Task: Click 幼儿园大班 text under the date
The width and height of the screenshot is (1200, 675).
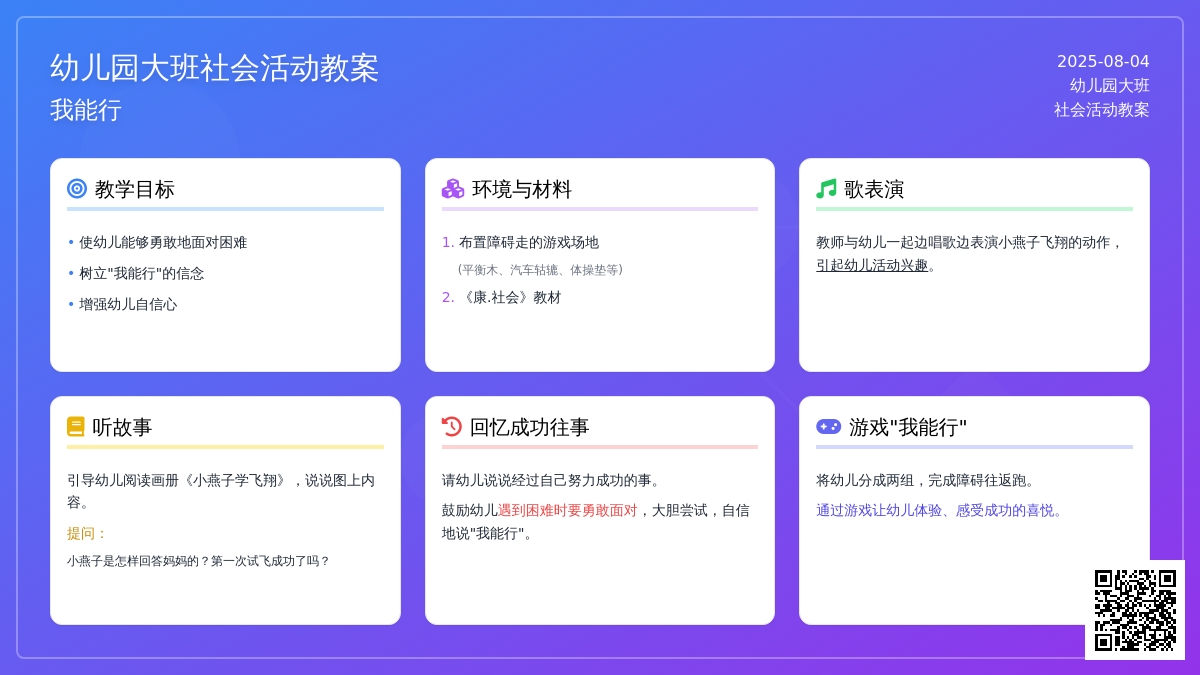Action: [x=1110, y=86]
